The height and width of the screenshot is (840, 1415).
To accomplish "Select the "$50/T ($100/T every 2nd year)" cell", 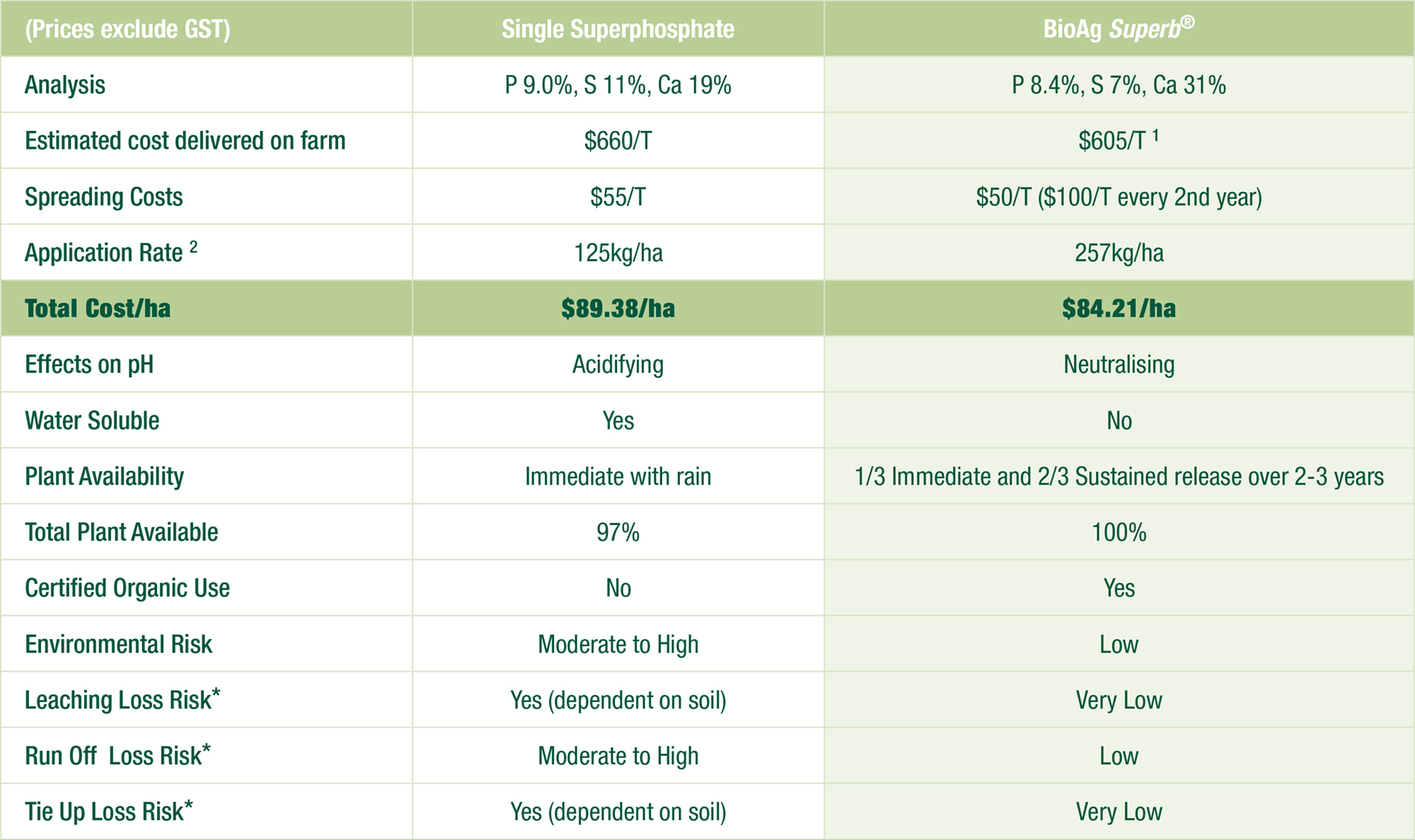I will [1118, 197].
